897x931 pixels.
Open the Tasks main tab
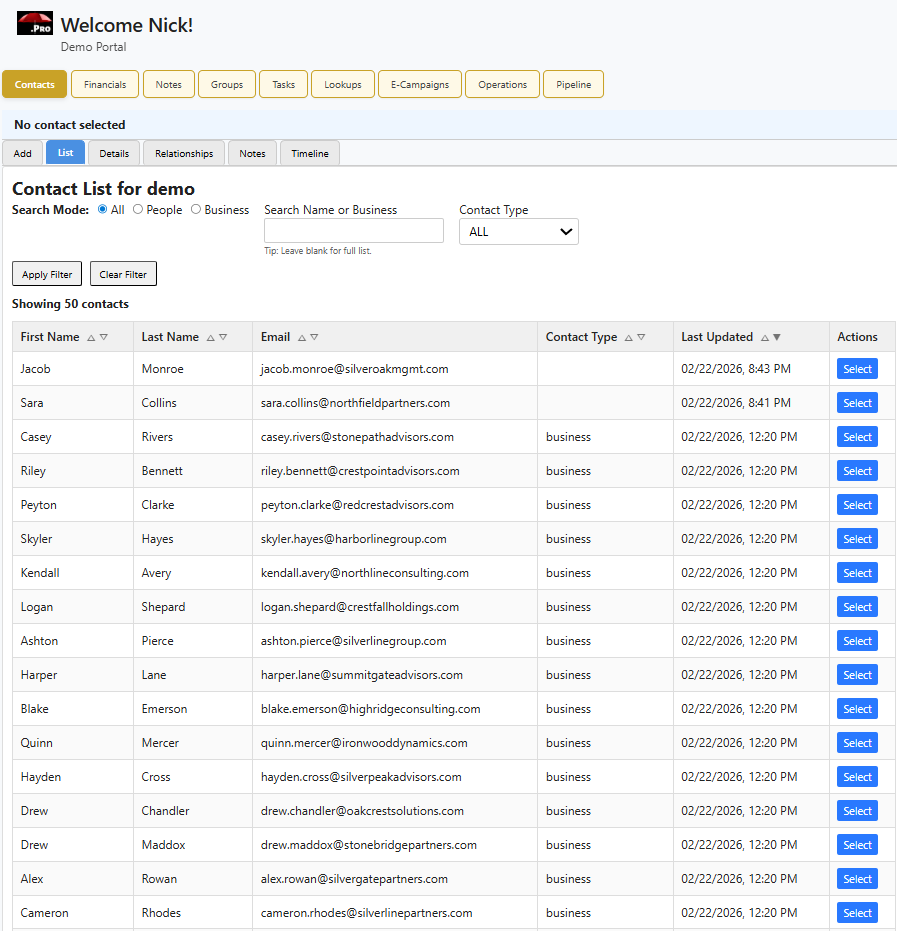284,84
